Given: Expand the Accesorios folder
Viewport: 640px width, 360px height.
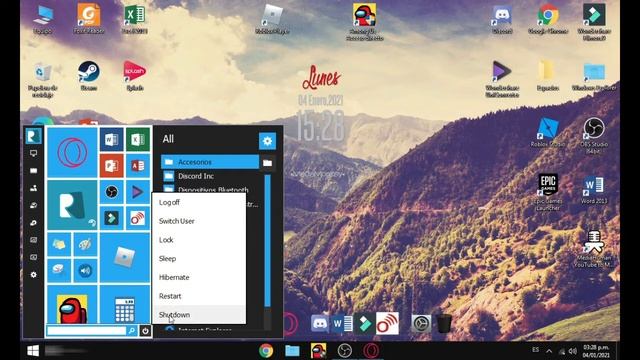Looking at the screenshot, I should 210,162.
